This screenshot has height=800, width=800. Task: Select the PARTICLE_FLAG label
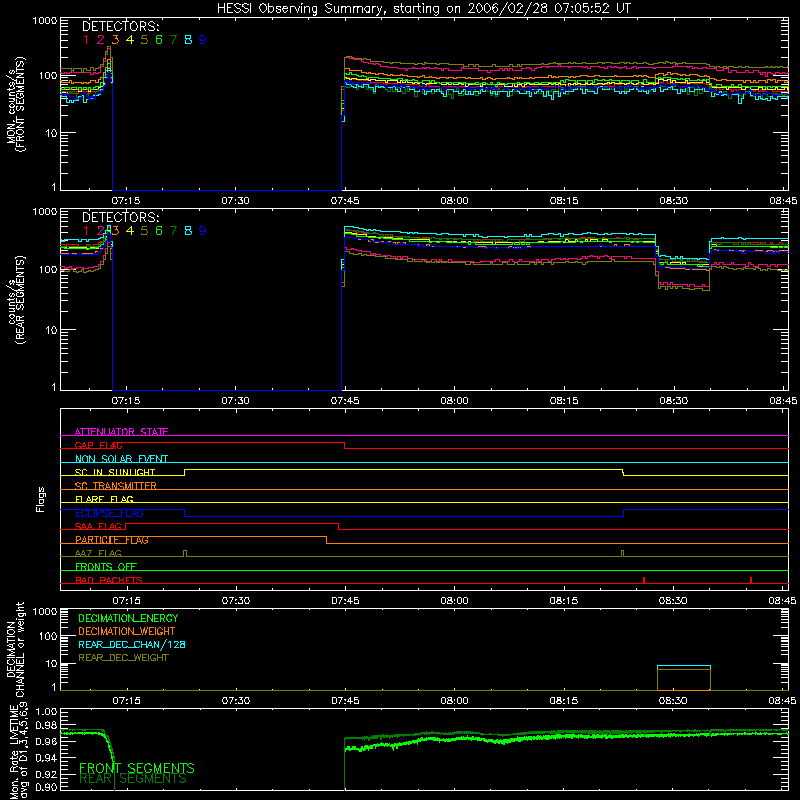click(x=112, y=539)
